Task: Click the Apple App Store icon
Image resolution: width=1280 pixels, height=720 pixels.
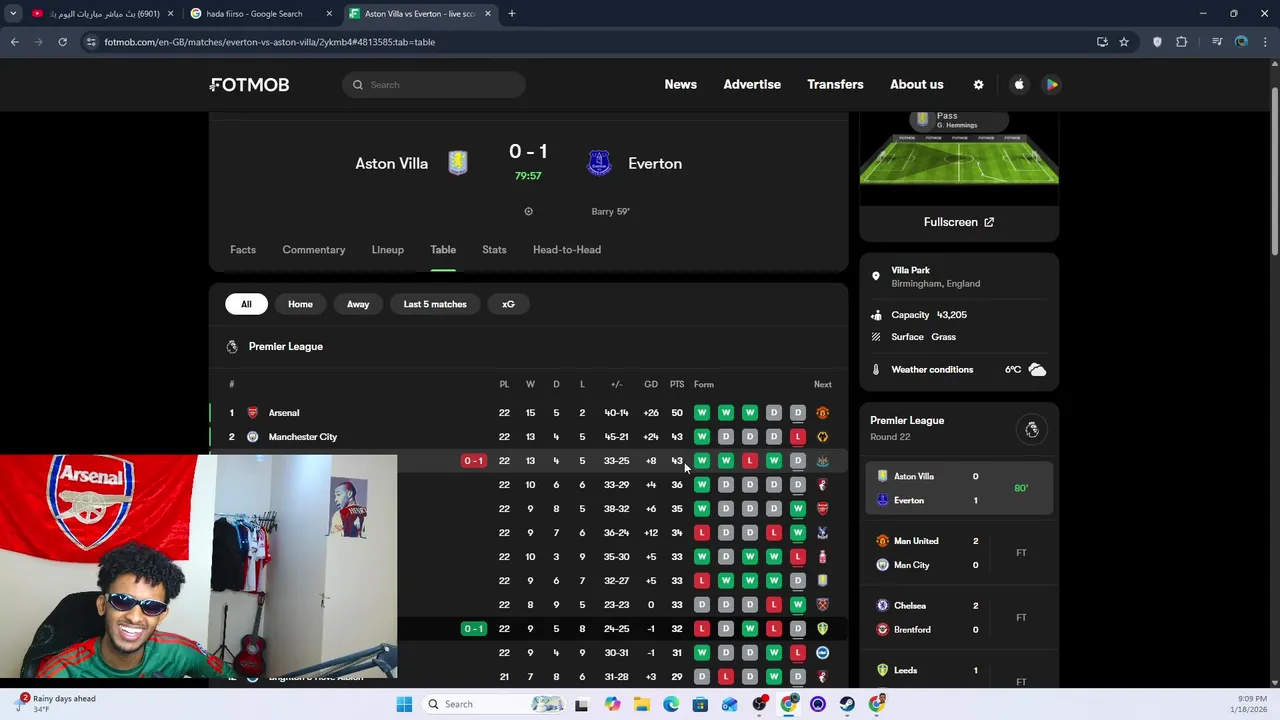Action: coord(1019,85)
